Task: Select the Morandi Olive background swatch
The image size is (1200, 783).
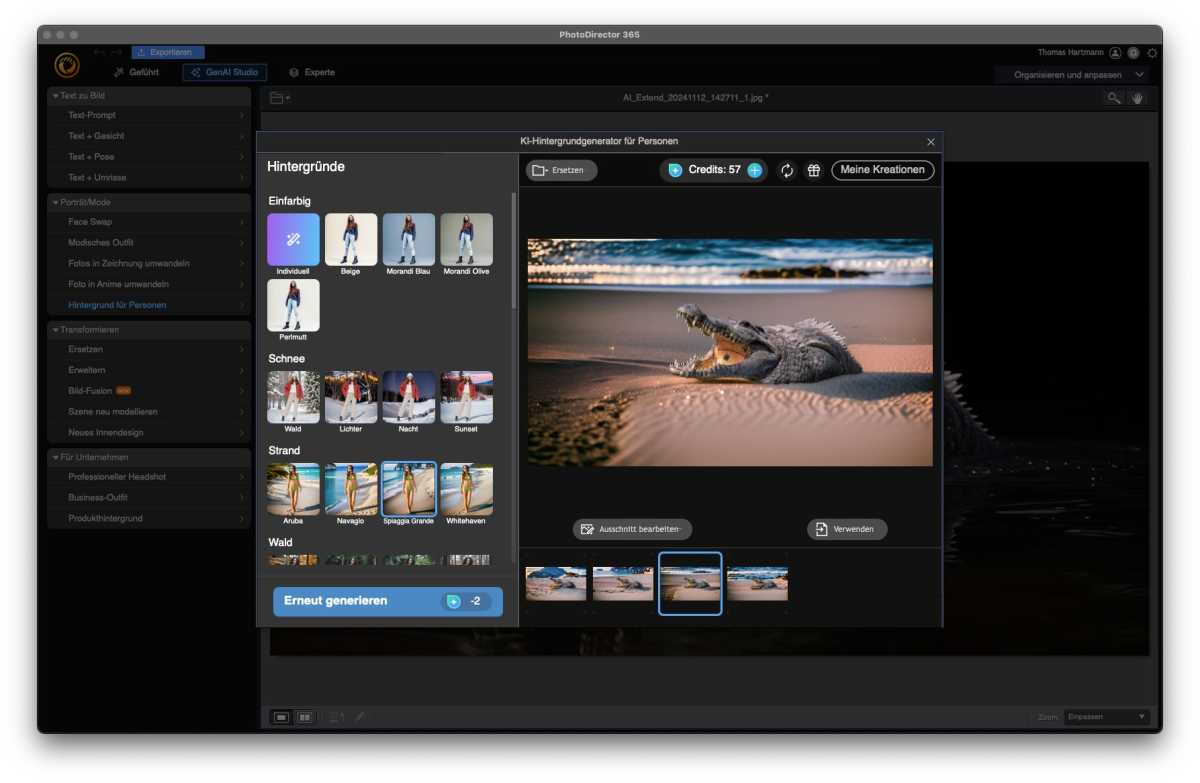Action: pyautogui.click(x=466, y=239)
